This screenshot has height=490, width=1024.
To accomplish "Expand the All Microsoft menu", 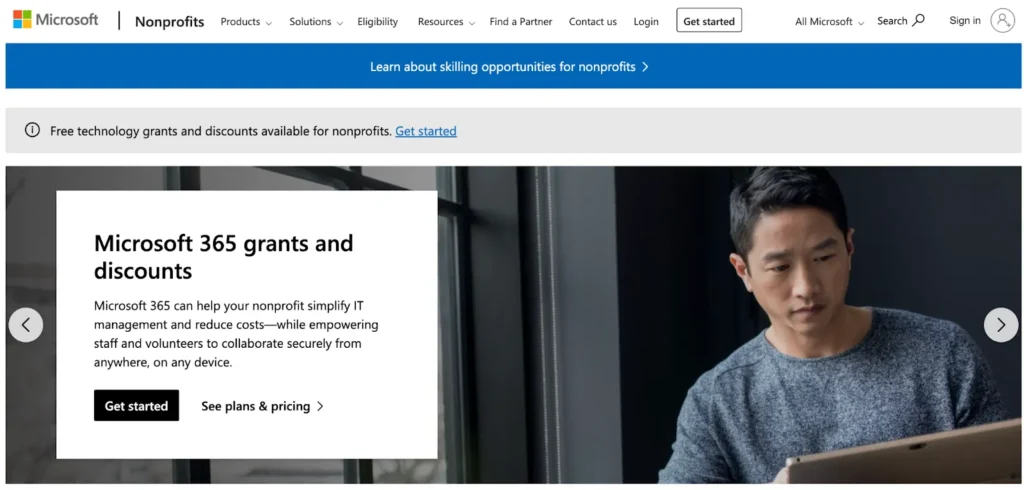I will 829,22.
